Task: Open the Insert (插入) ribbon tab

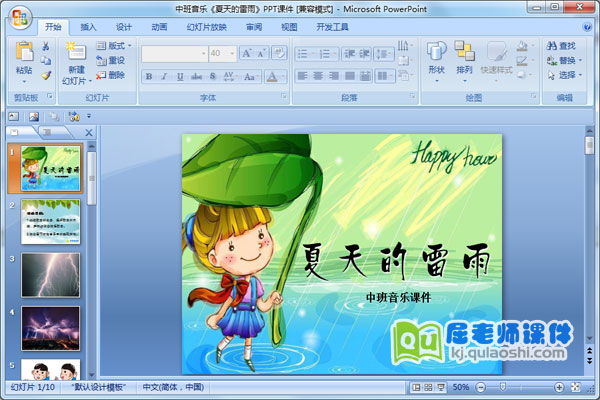Action: pos(88,27)
